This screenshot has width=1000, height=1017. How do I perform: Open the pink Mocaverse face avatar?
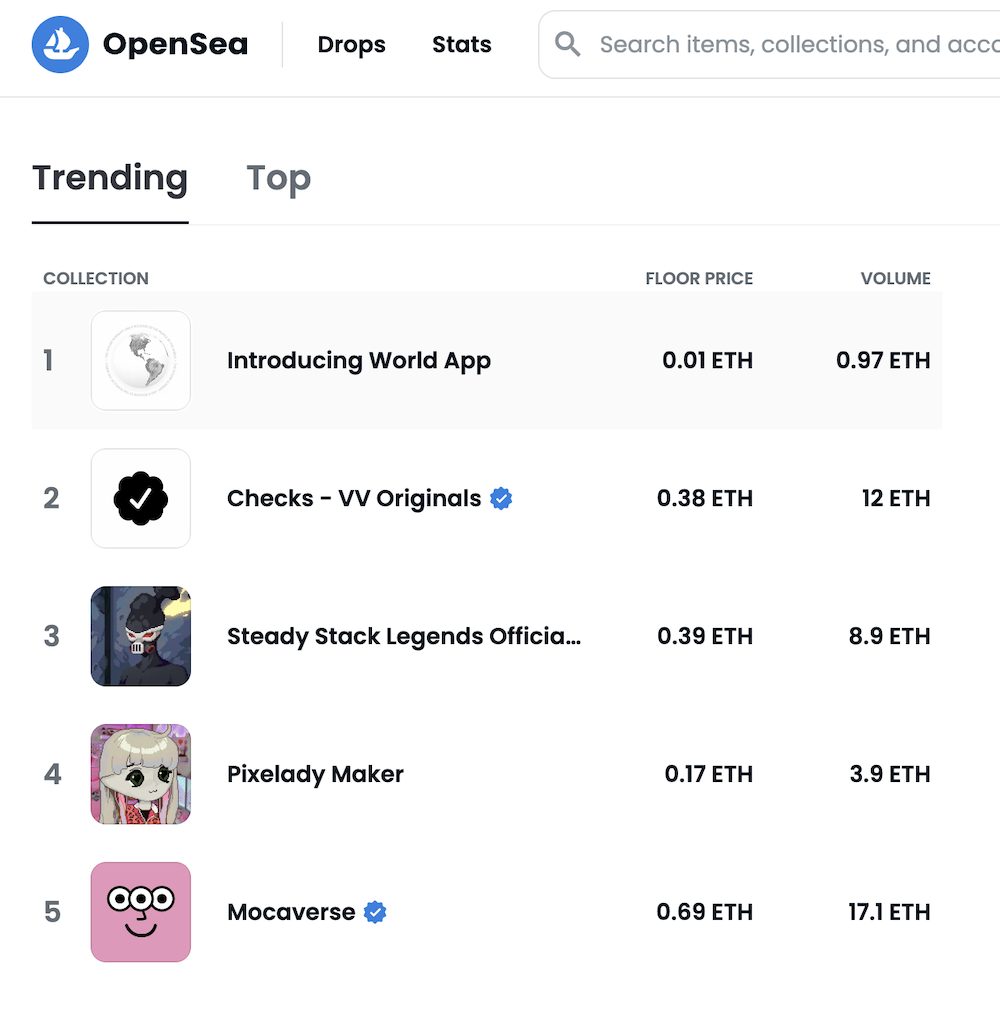[x=141, y=912]
